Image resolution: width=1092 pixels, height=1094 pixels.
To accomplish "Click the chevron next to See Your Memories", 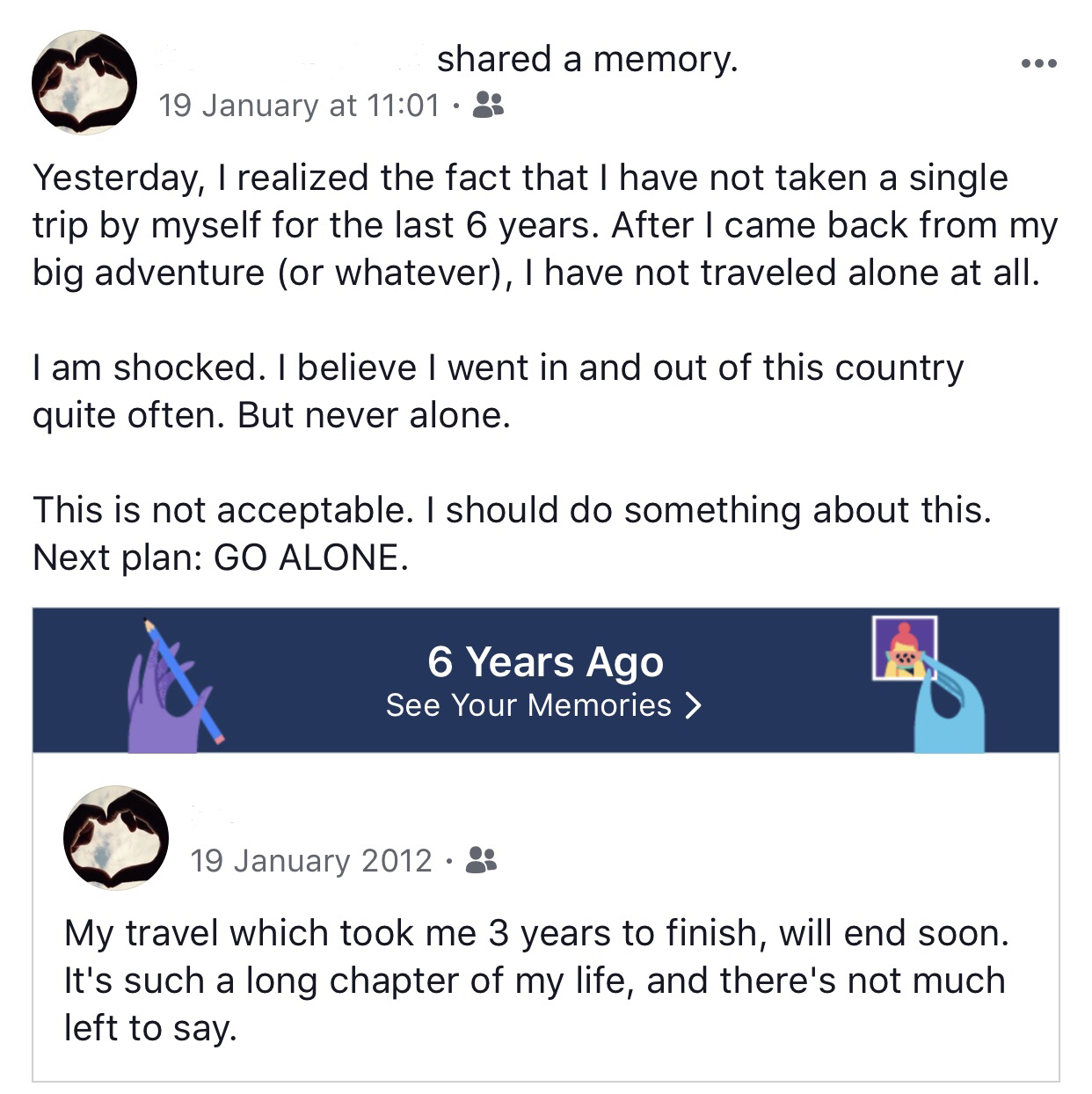I will (x=693, y=705).
